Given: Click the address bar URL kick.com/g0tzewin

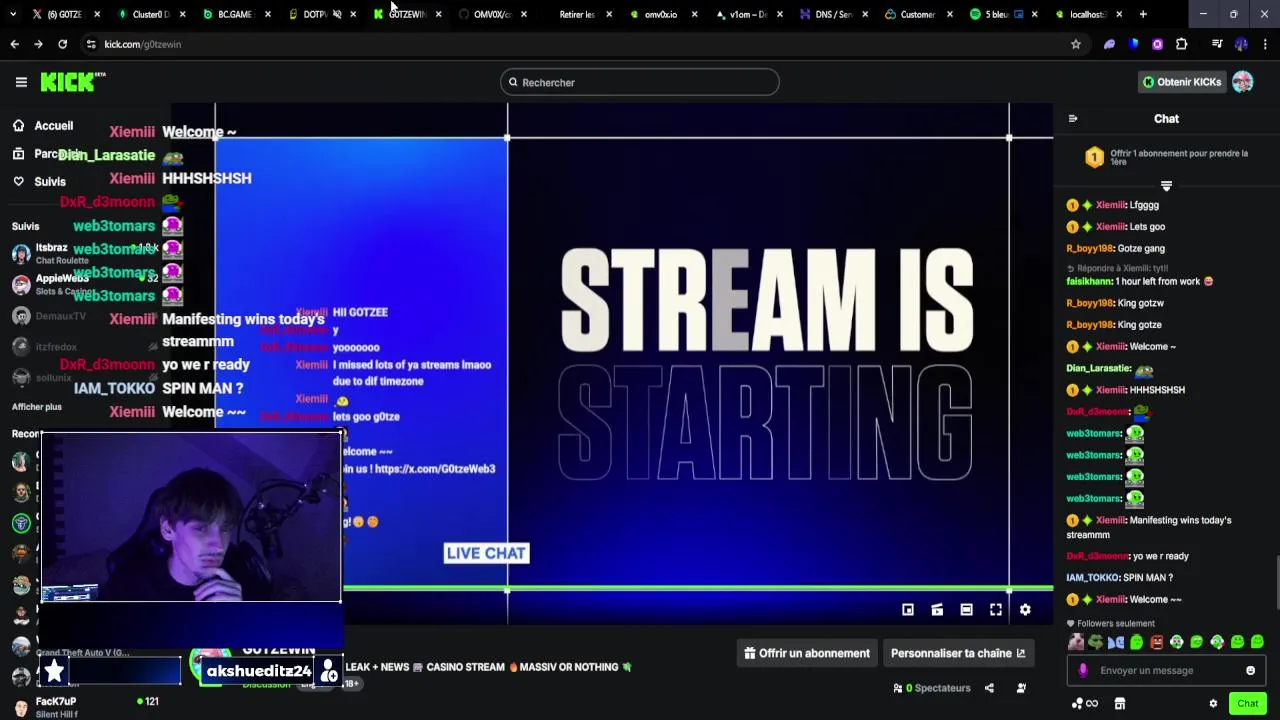Looking at the screenshot, I should pyautogui.click(x=143, y=44).
